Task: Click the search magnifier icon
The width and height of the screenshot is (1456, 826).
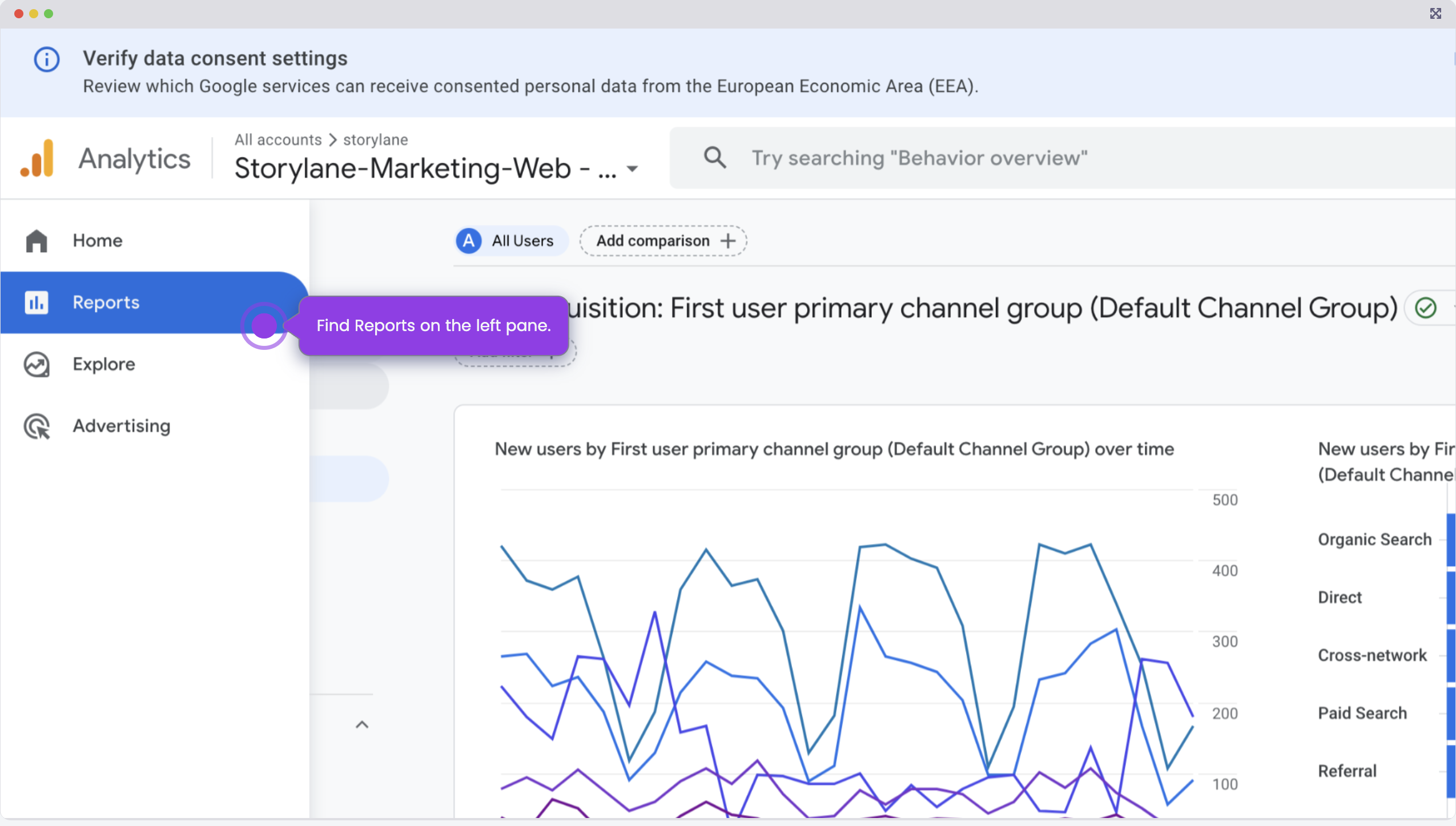Action: point(715,158)
